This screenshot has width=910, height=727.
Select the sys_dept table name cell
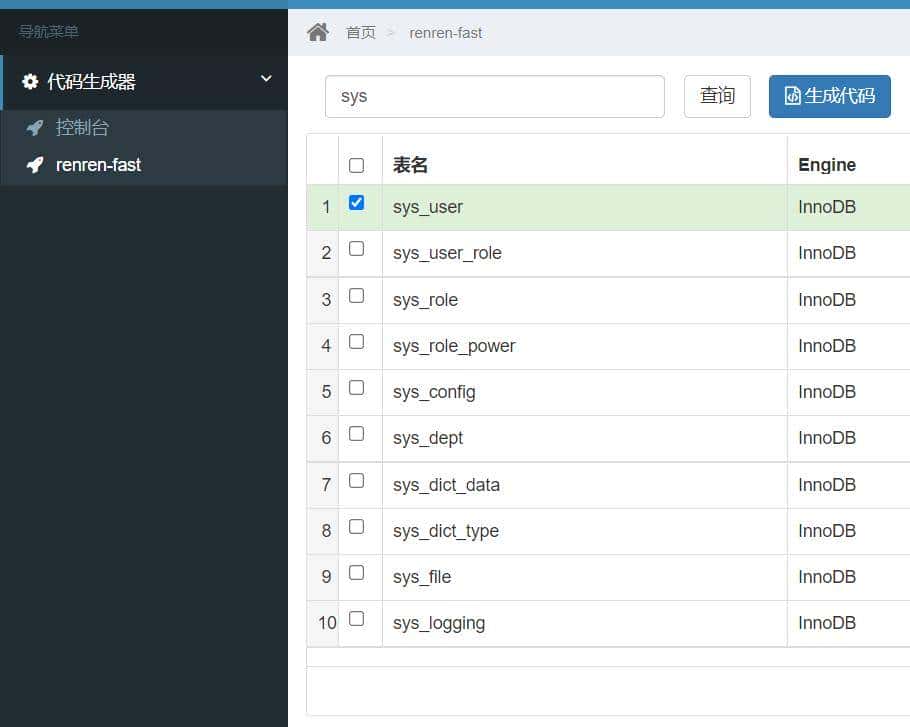[428, 438]
